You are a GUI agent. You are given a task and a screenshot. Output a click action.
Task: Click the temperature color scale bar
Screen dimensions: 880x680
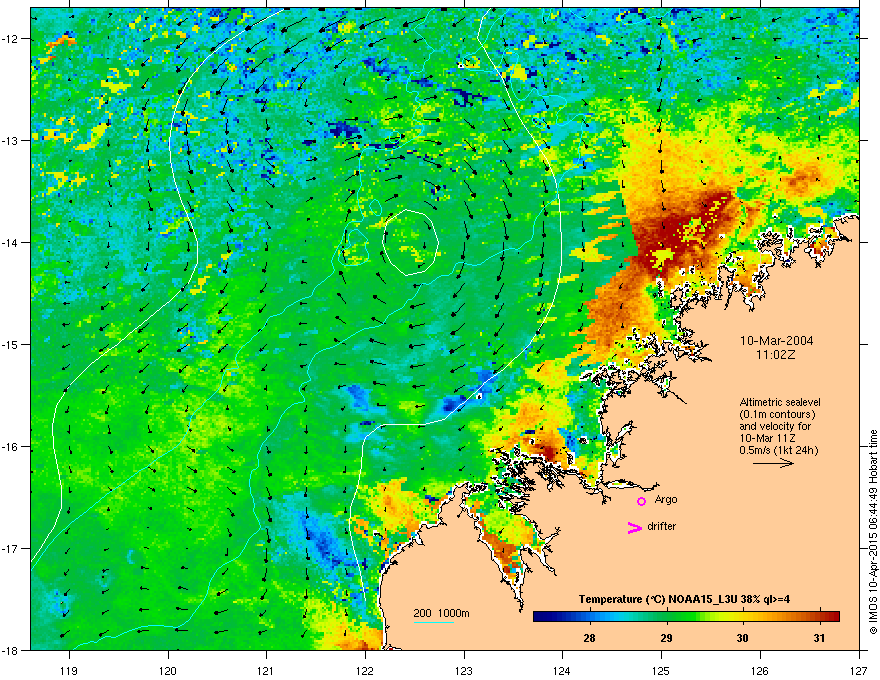tap(686, 617)
